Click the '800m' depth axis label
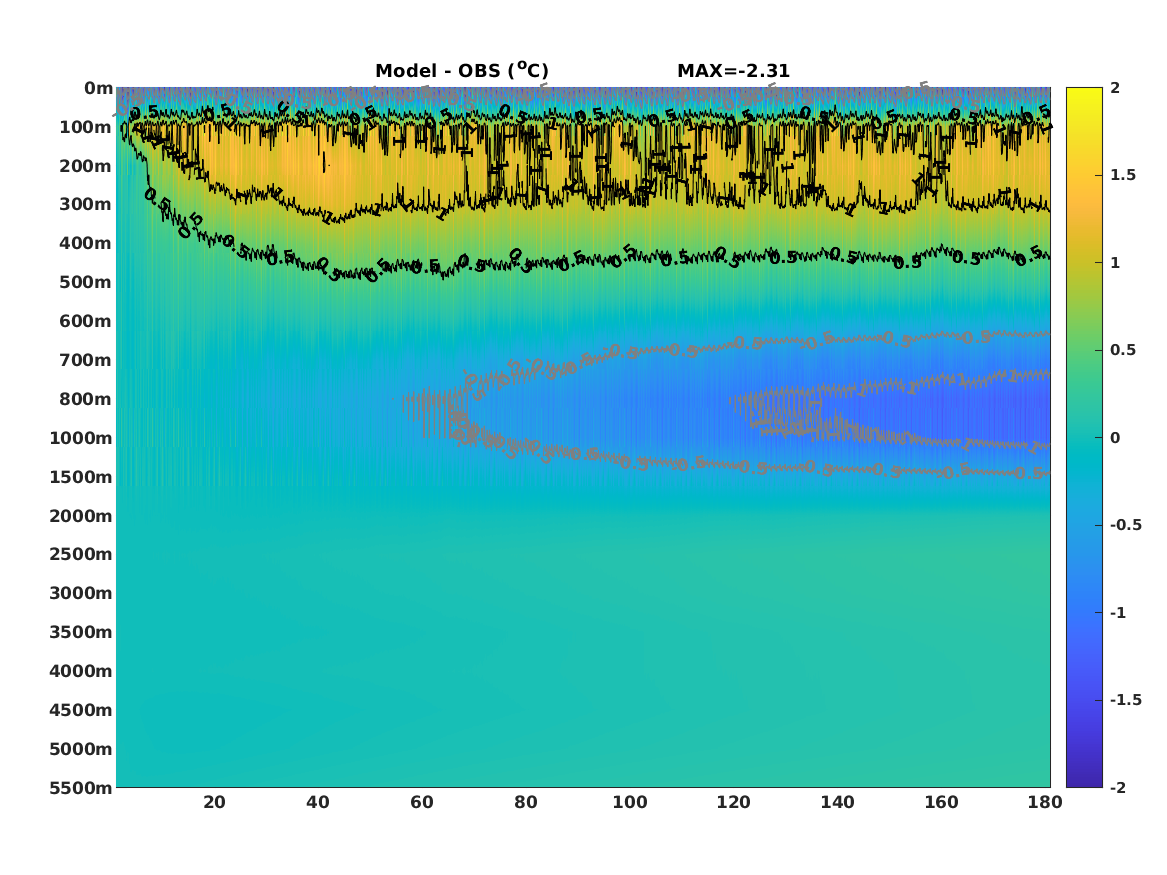1167x875 pixels. click(86, 400)
